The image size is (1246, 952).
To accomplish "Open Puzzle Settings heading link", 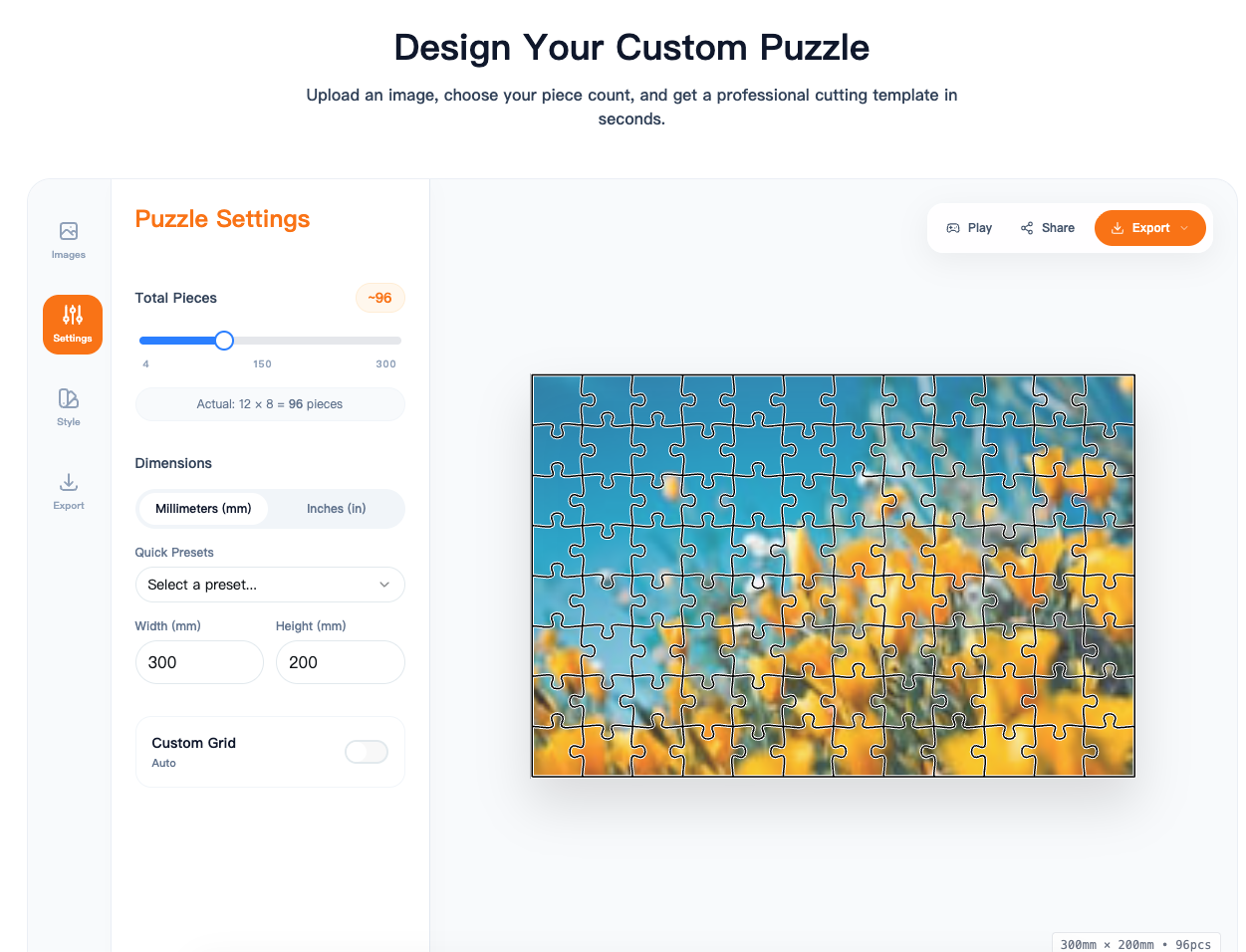I will point(222,219).
